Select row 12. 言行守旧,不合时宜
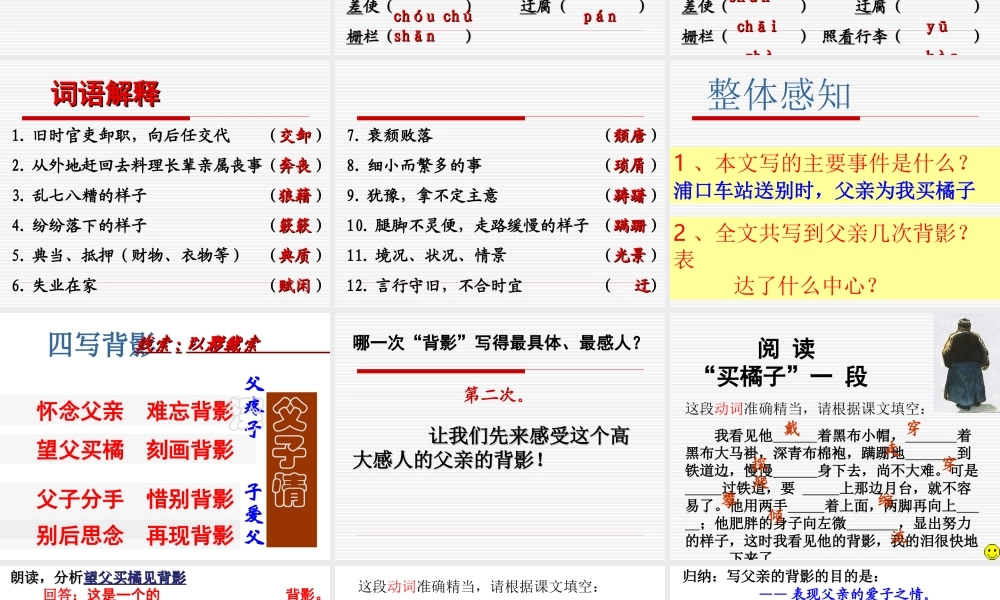Image resolution: width=1000 pixels, height=600 pixels. pyautogui.click(x=501, y=285)
